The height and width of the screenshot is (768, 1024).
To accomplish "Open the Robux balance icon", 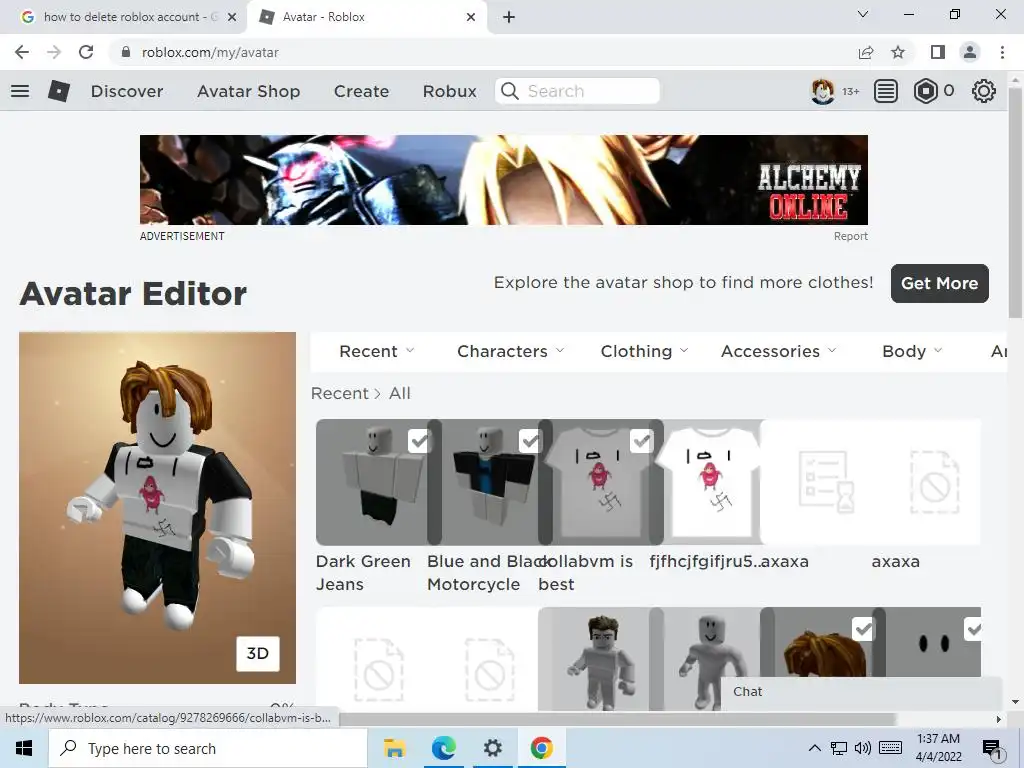I will pos(925,91).
